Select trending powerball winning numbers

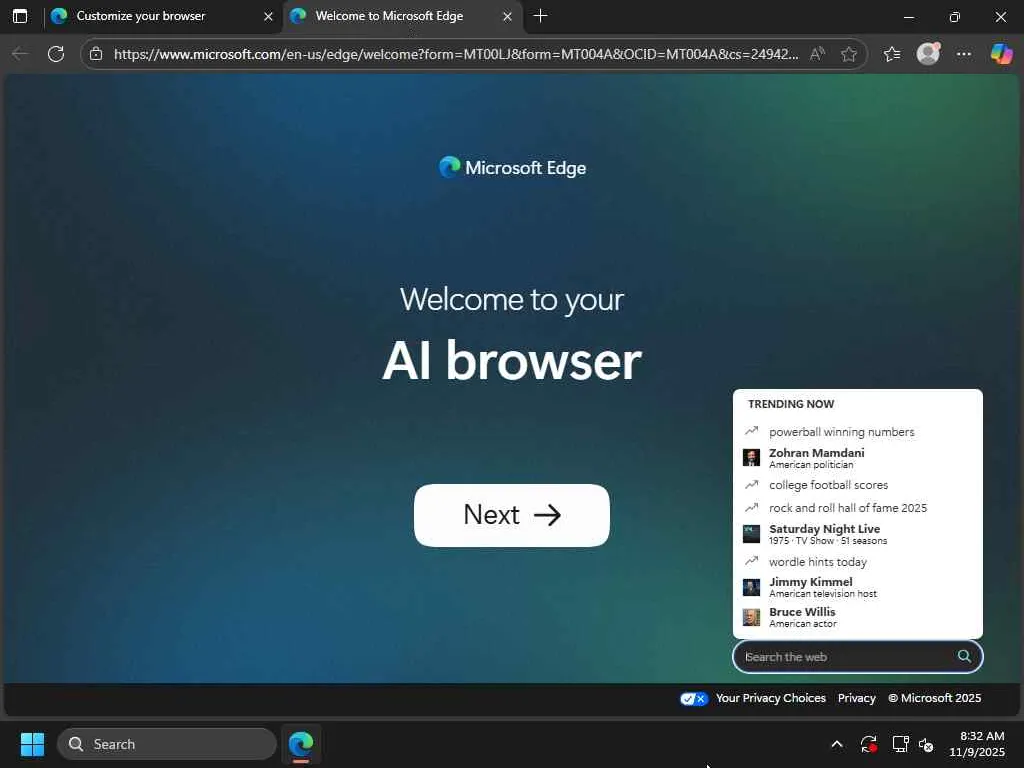pyautogui.click(x=857, y=432)
